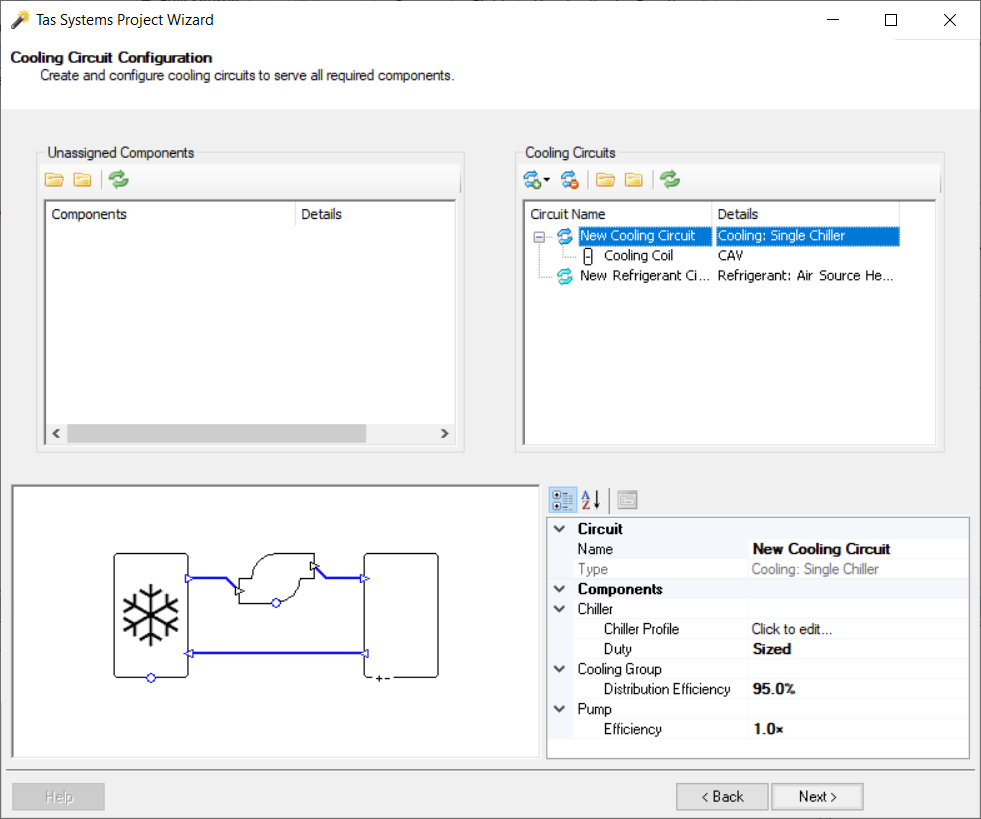Viewport: 981px width, 819px height.
Task: Select the New Refrigerant Ci... row
Action: click(644, 276)
